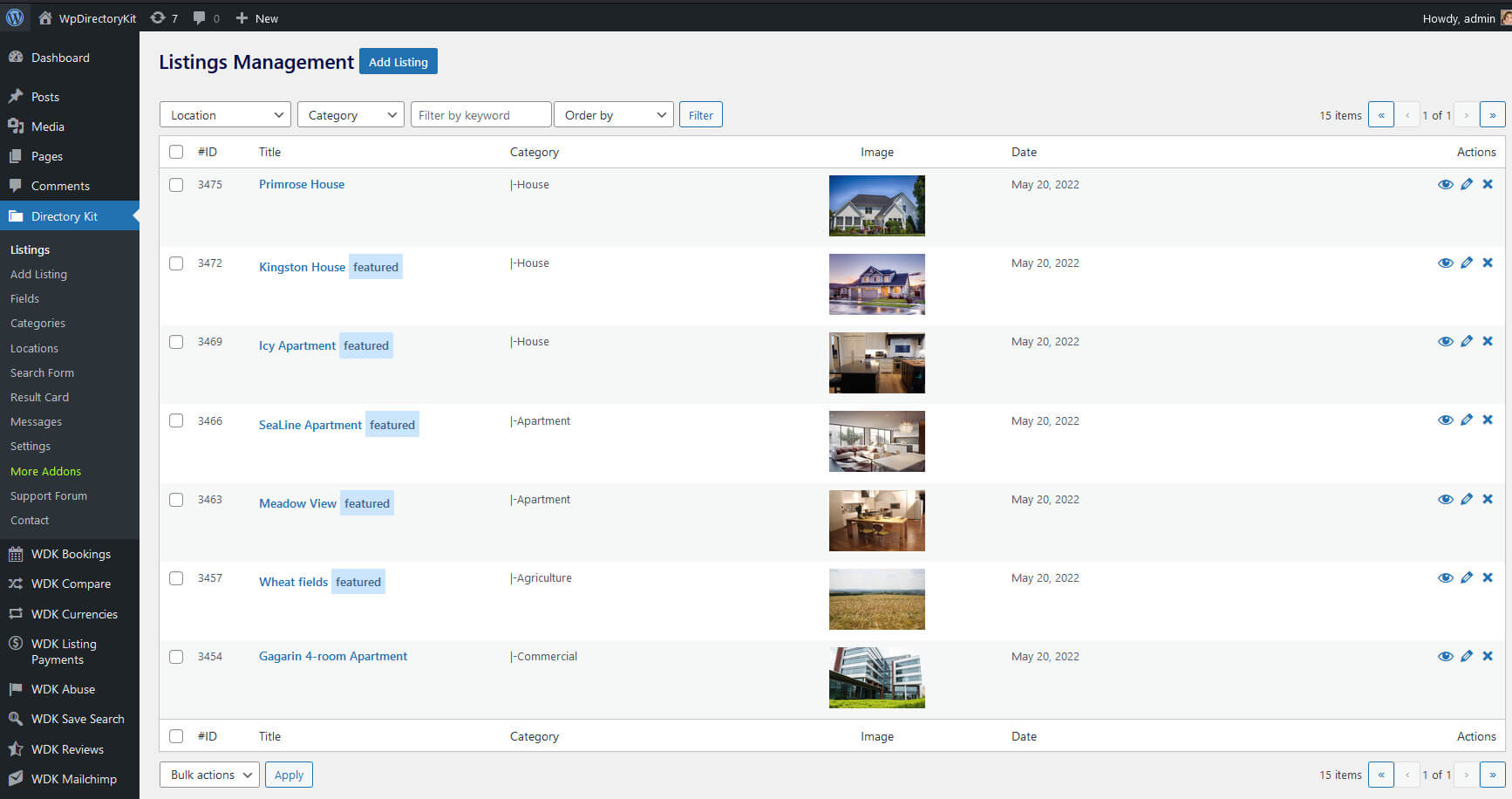This screenshot has width=1512, height=799.
Task: Check the box for Meadow View row
Action: coord(176,500)
